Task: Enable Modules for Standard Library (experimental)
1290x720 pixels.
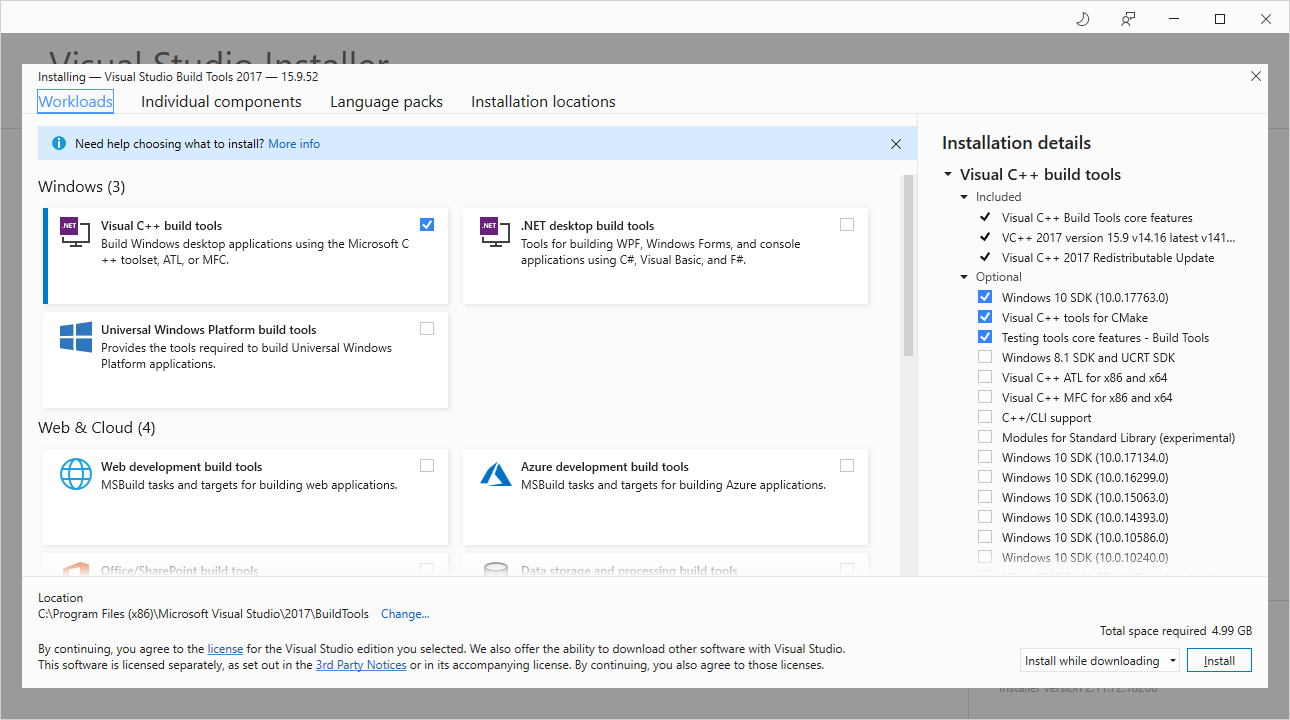Action: [985, 437]
